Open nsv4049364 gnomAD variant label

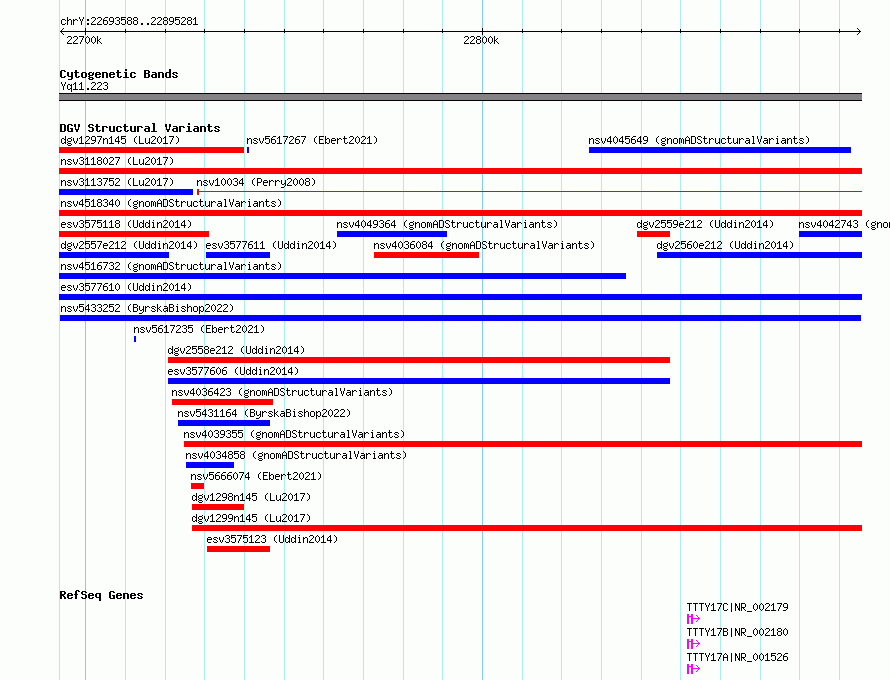447,224
